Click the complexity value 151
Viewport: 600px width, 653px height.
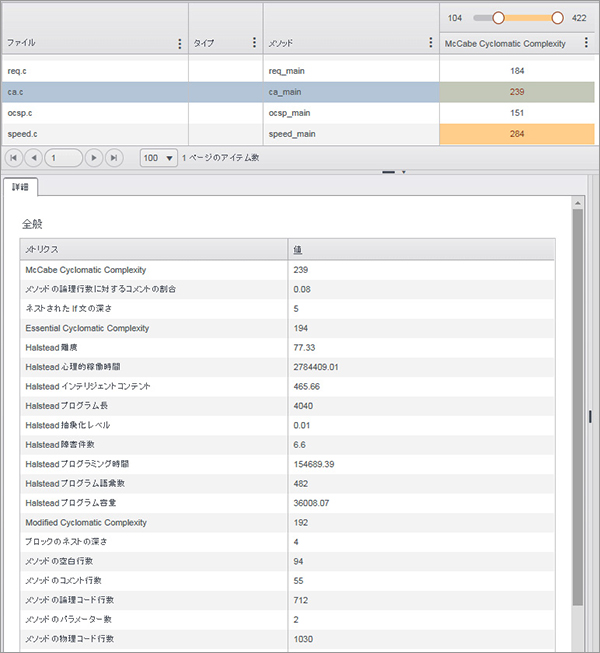(517, 113)
